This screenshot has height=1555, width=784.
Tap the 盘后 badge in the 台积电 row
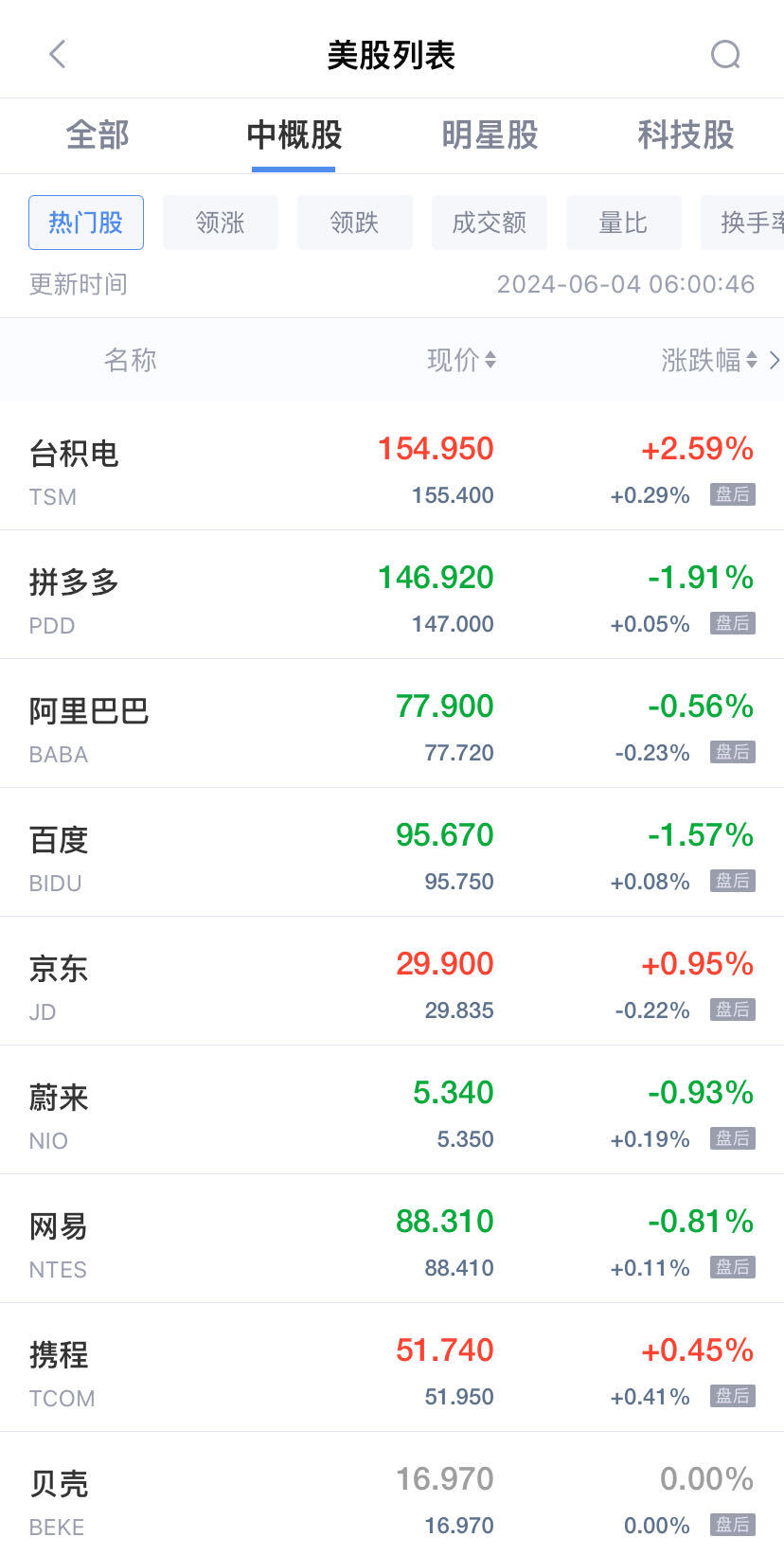(x=732, y=494)
